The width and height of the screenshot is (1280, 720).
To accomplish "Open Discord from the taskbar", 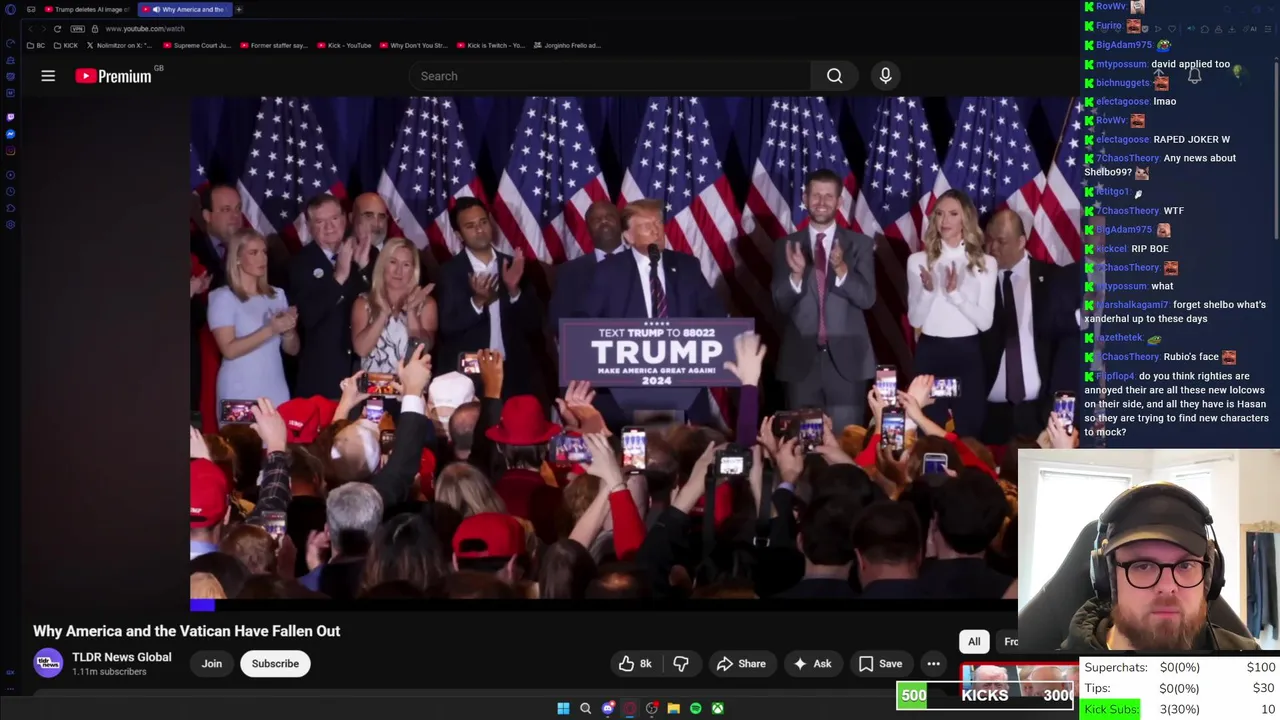I will pyautogui.click(x=608, y=708).
